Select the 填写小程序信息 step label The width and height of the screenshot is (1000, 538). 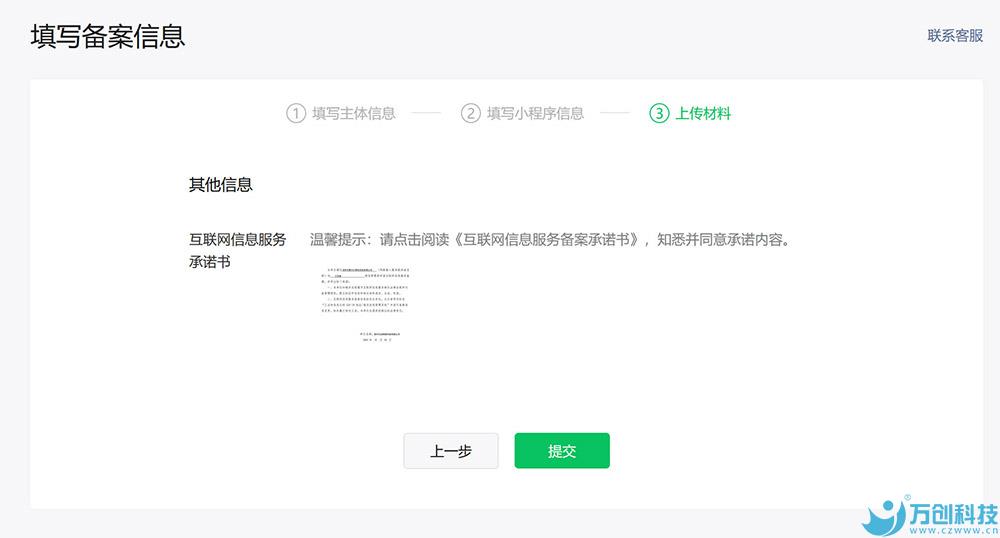click(535, 113)
